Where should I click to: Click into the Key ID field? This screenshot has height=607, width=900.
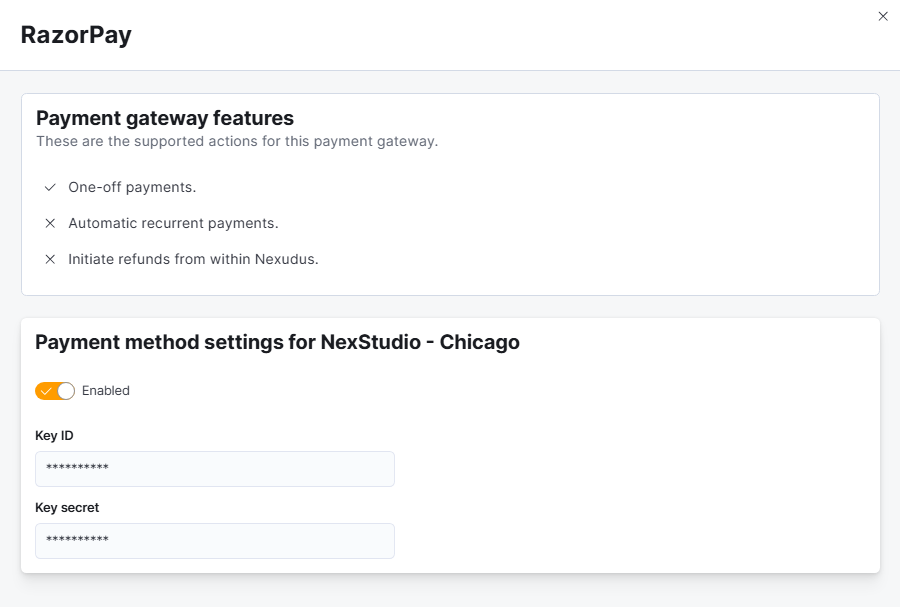[x=215, y=469]
